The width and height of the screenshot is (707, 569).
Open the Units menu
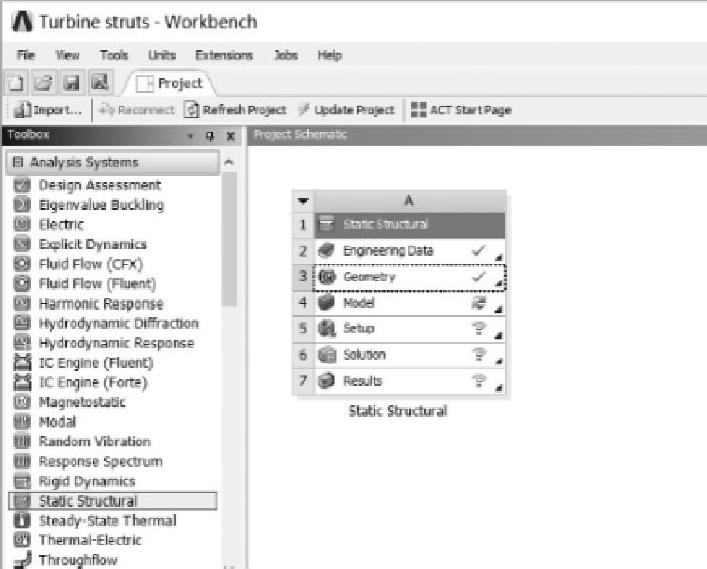coord(162,55)
